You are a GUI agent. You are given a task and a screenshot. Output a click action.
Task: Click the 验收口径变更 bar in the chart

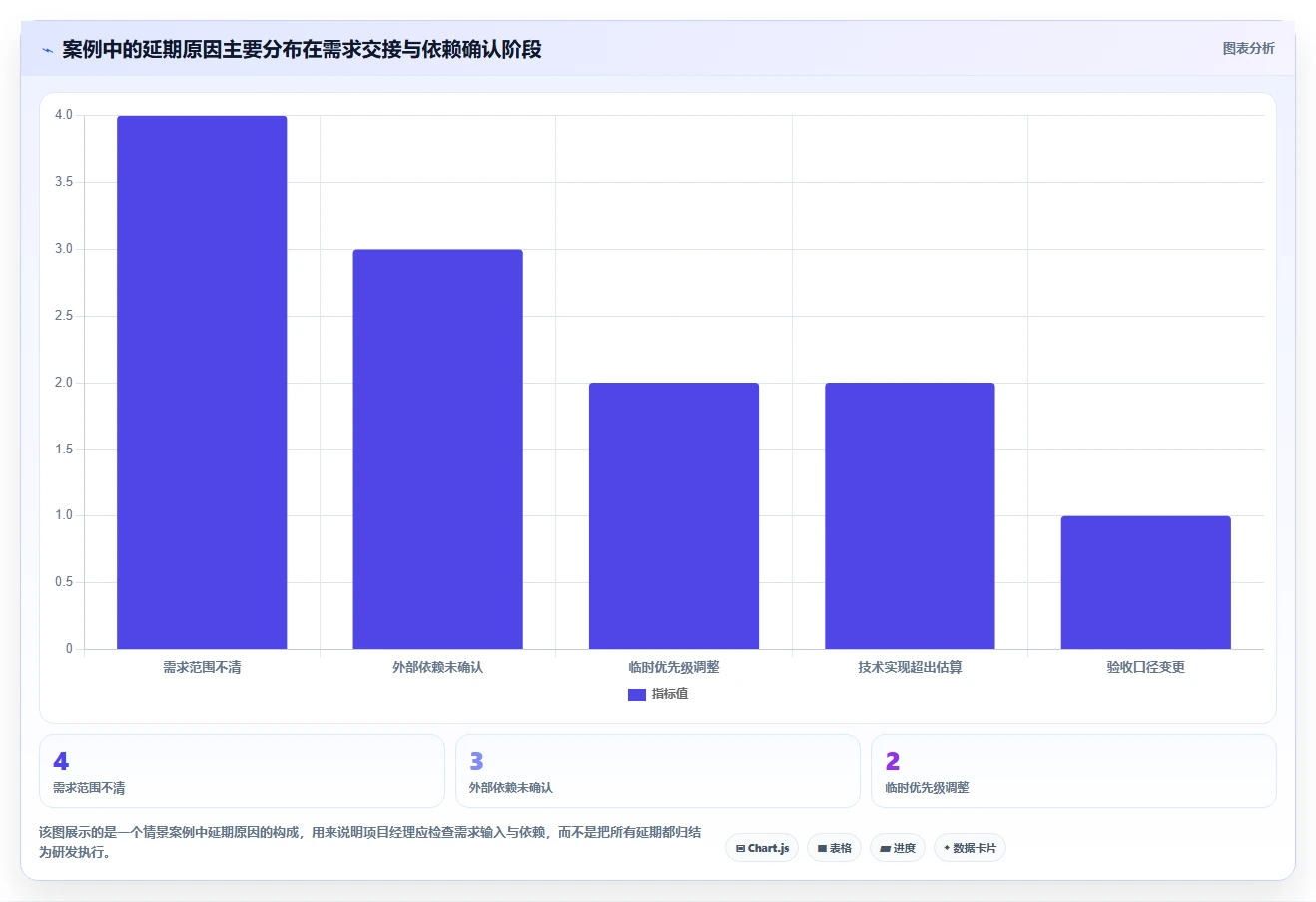[1145, 582]
